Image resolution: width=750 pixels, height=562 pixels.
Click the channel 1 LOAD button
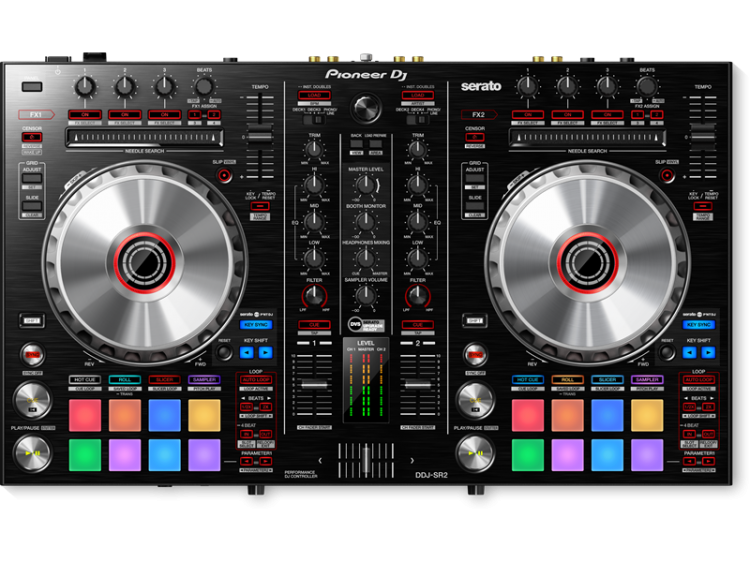314,95
